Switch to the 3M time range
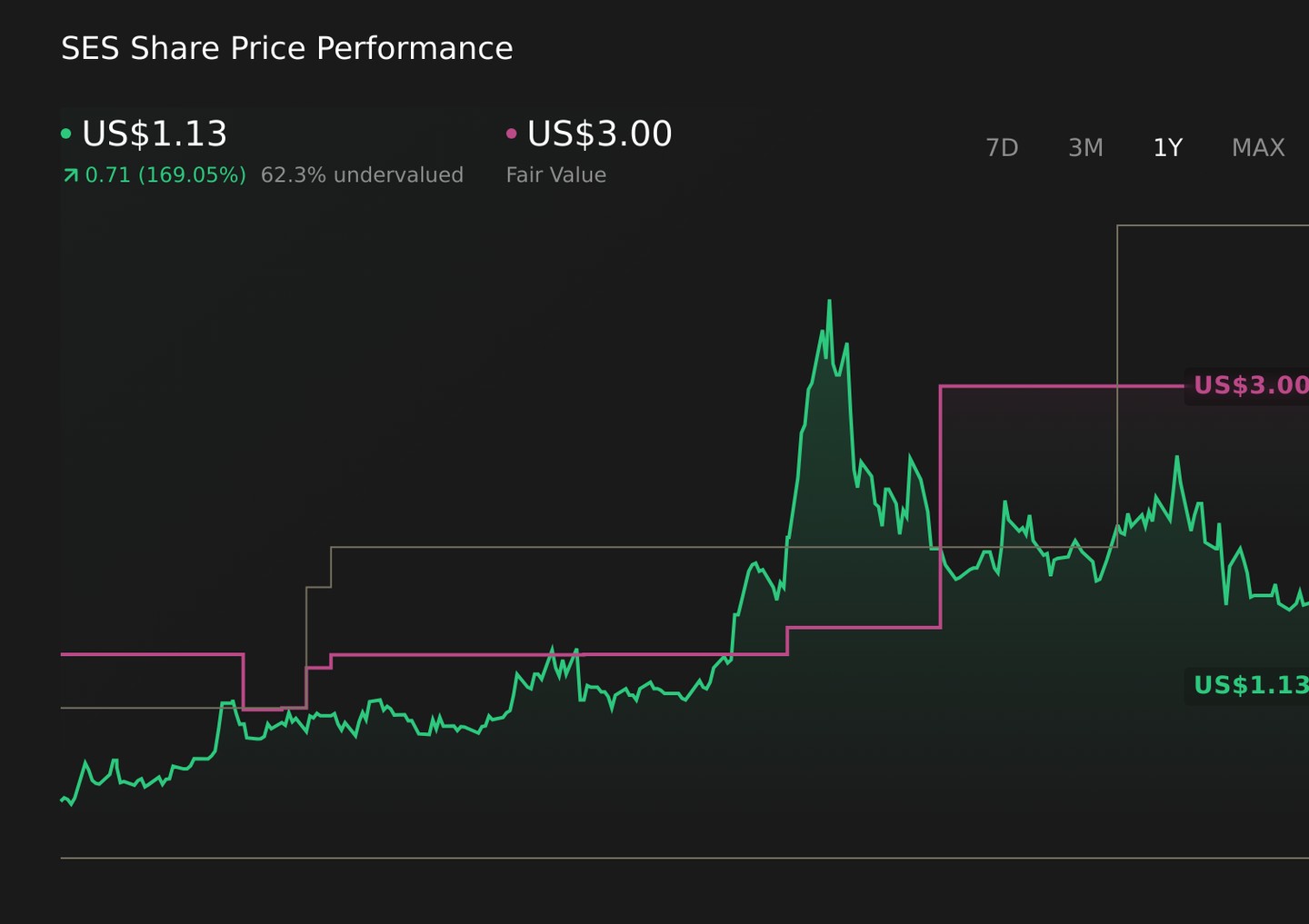Viewport: 1309px width, 924px height. point(1085,148)
